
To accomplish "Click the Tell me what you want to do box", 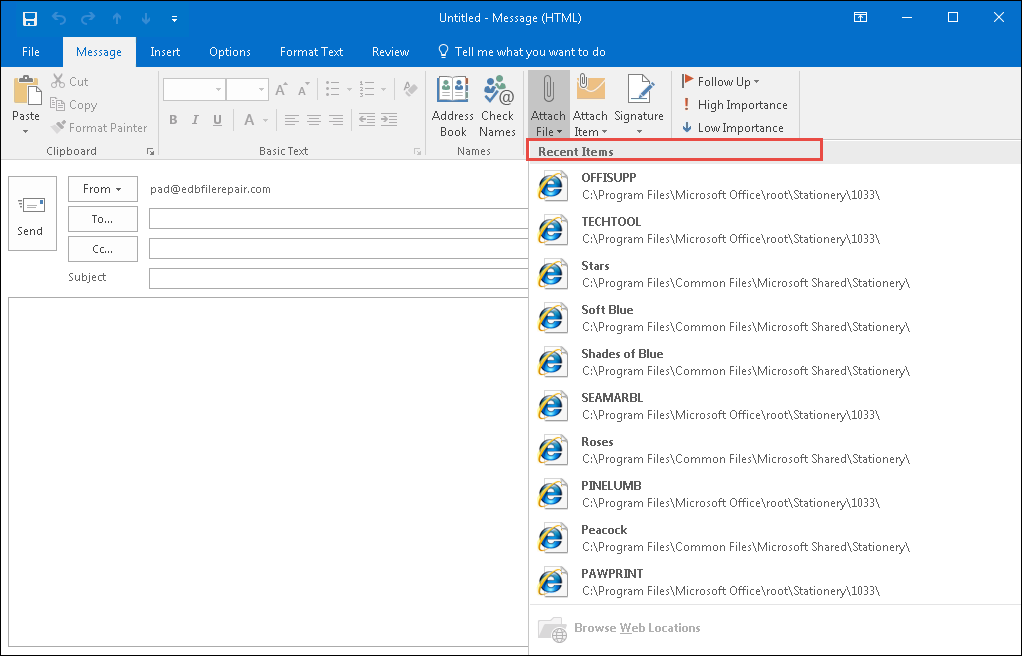I will (522, 52).
